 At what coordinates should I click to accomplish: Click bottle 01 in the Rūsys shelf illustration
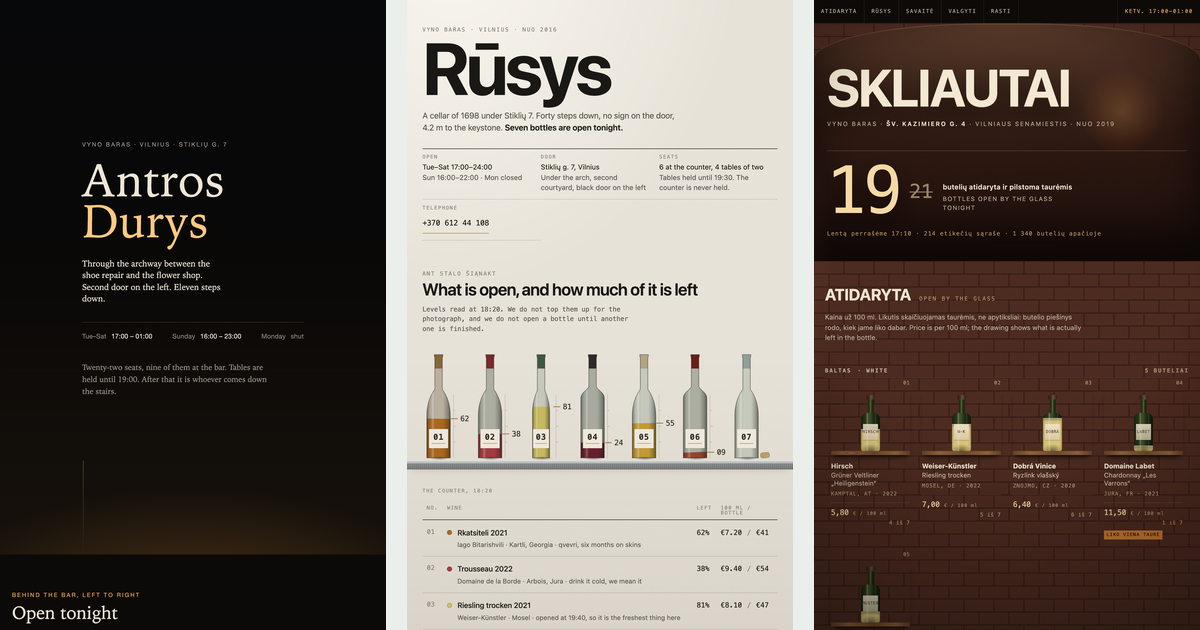pyautogui.click(x=437, y=407)
